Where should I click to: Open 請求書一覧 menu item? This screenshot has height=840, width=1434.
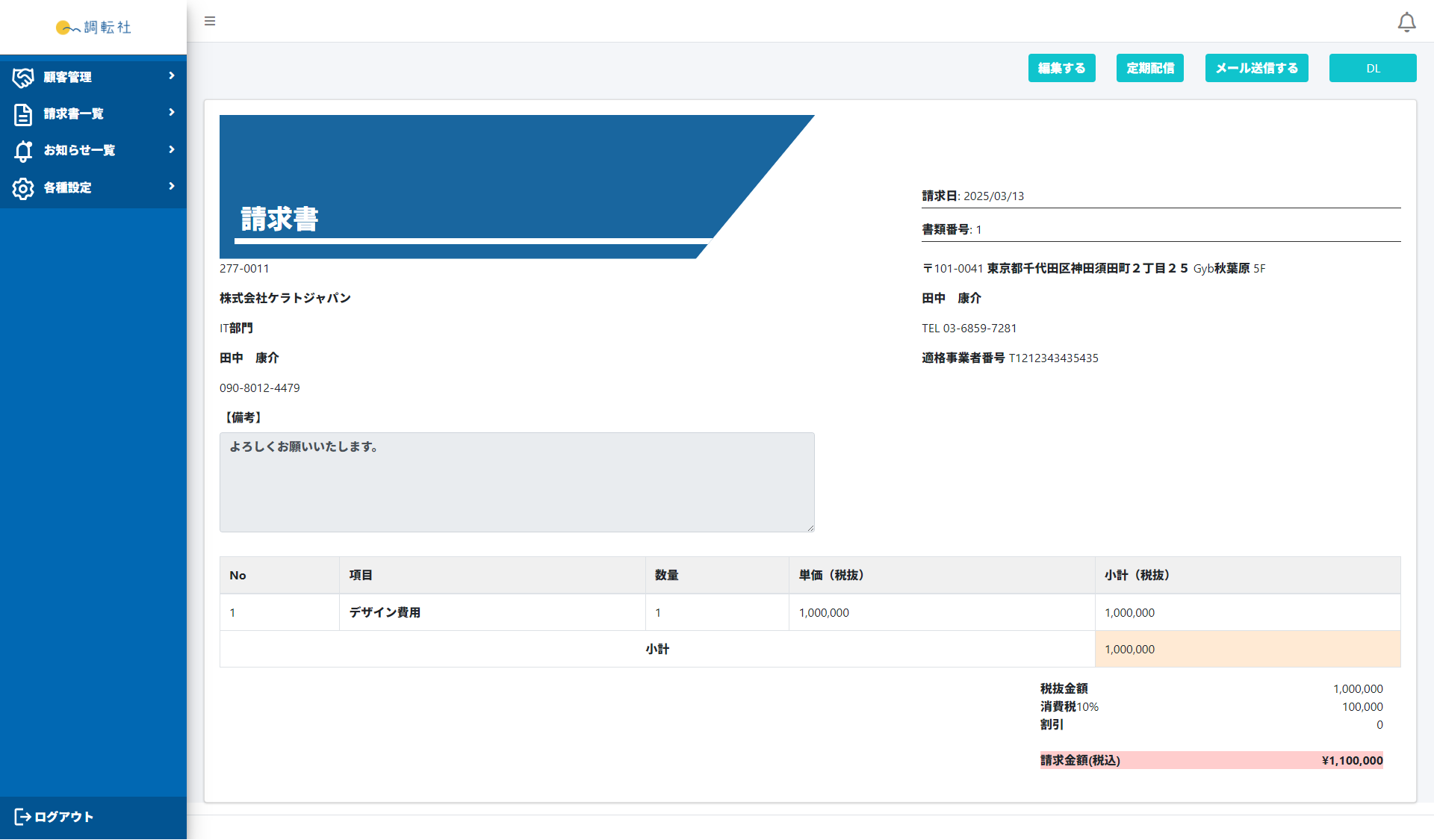coord(73,113)
